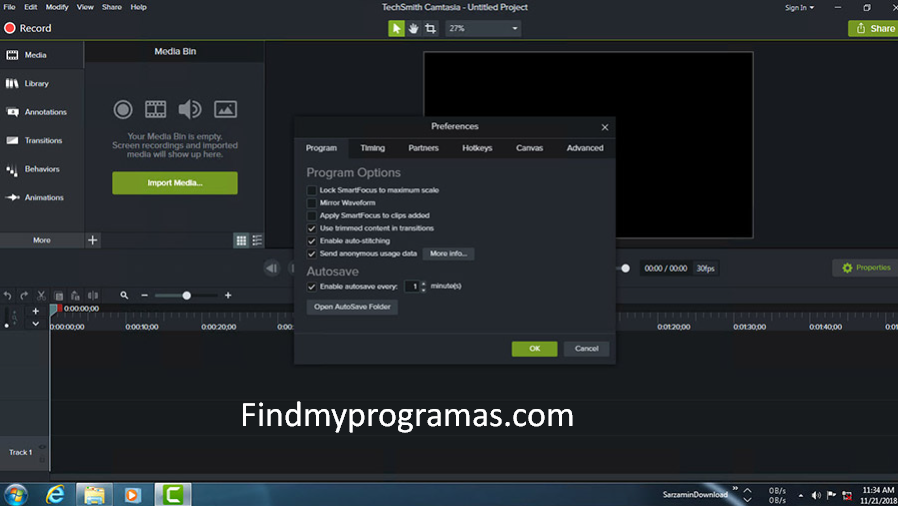
Task: Enable Apply SmartFocus to clips added
Action: click(312, 216)
